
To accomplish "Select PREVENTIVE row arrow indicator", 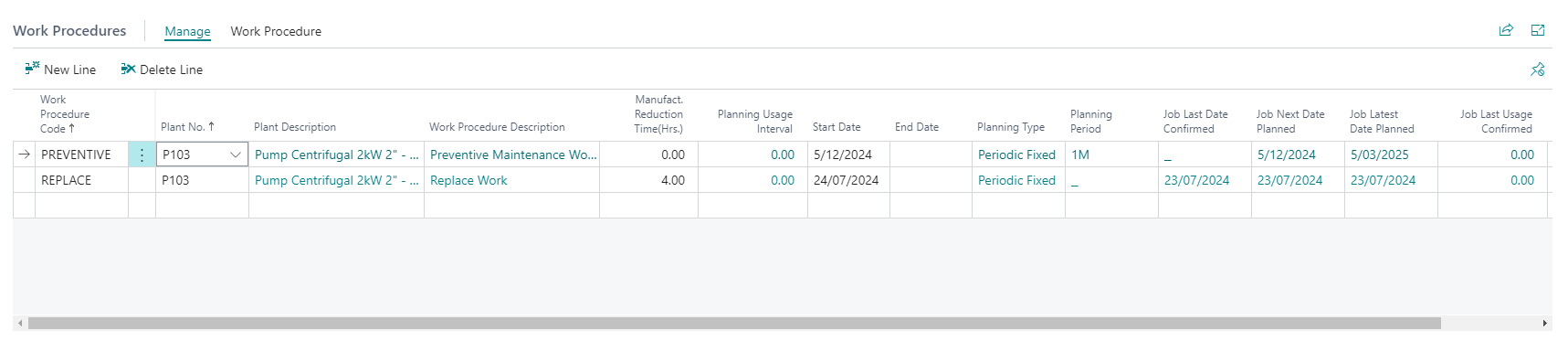I will [24, 155].
